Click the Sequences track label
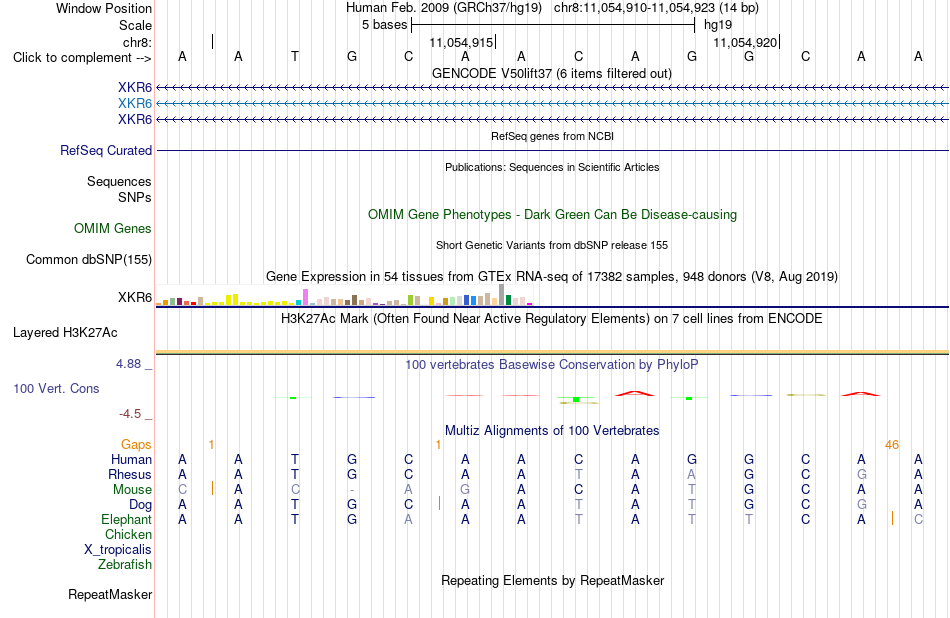 [x=119, y=181]
